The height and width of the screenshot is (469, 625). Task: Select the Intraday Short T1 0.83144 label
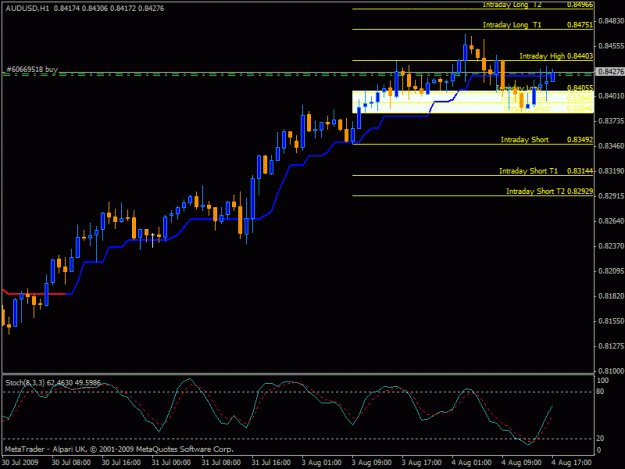point(546,171)
